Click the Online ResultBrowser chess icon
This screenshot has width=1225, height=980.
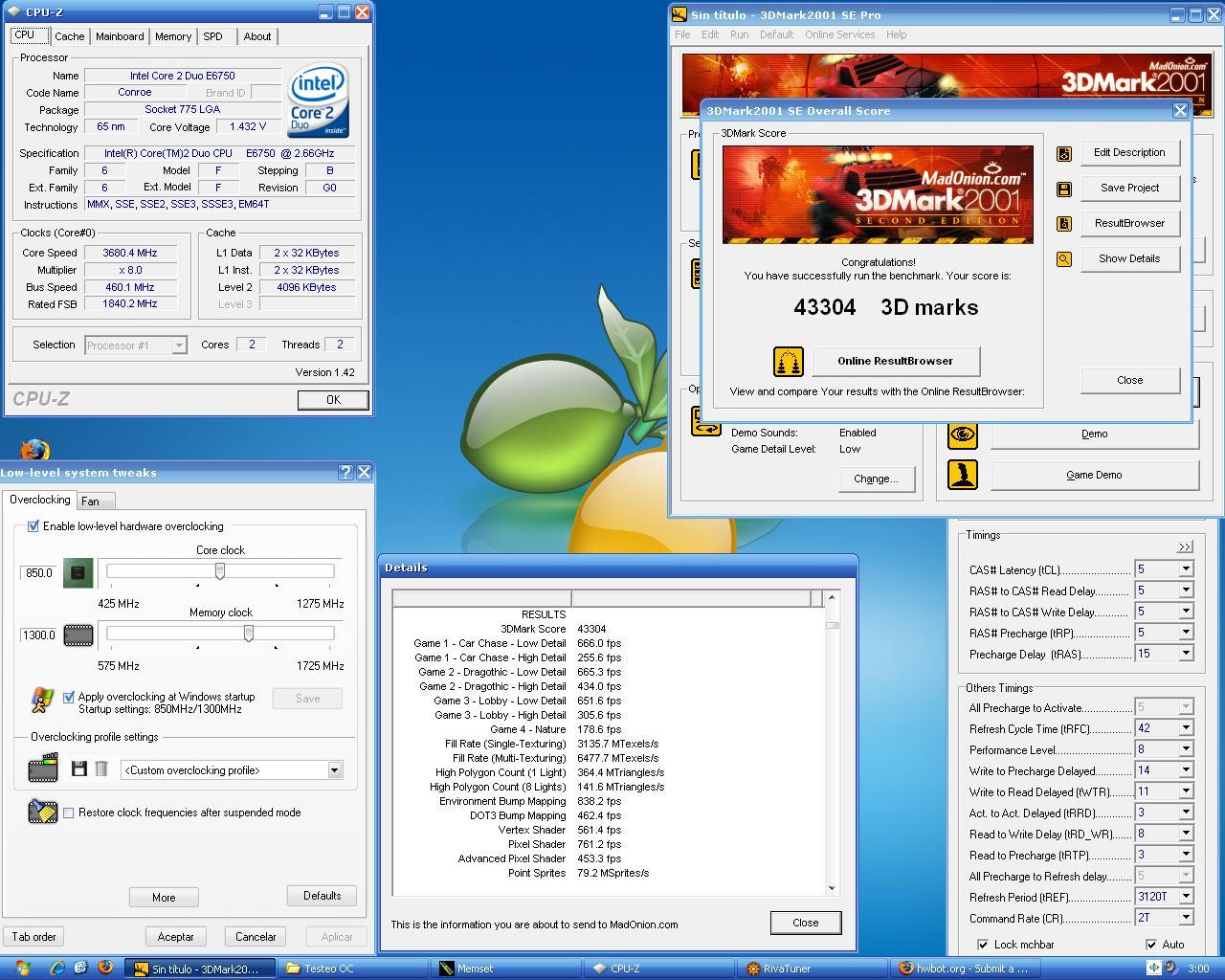(x=789, y=362)
